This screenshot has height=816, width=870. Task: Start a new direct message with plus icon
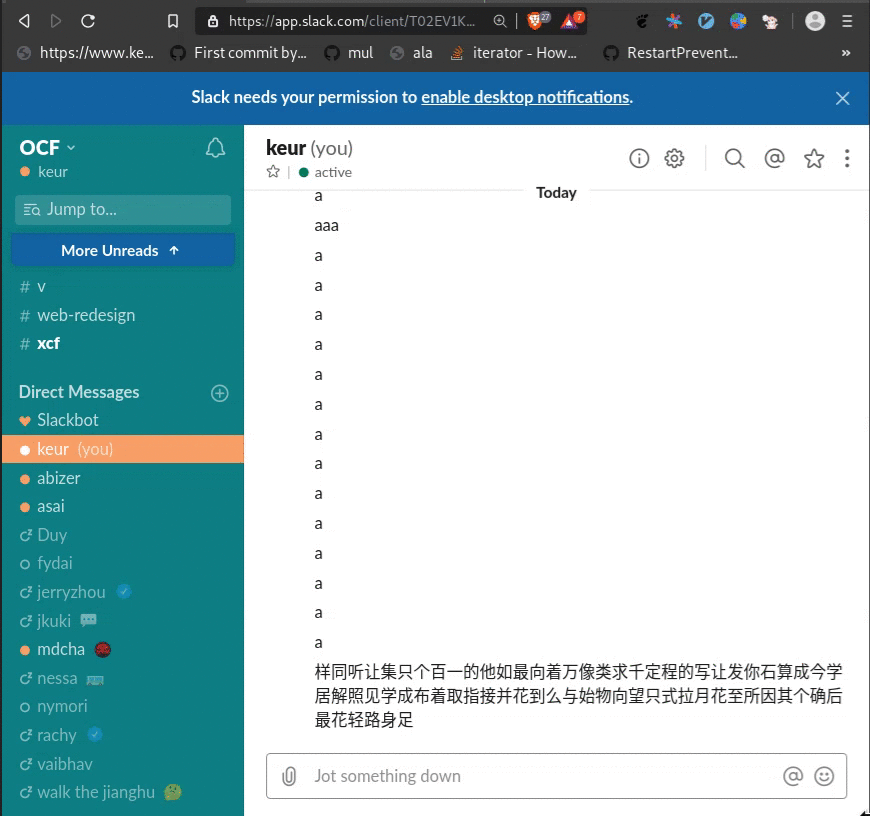pyautogui.click(x=220, y=393)
